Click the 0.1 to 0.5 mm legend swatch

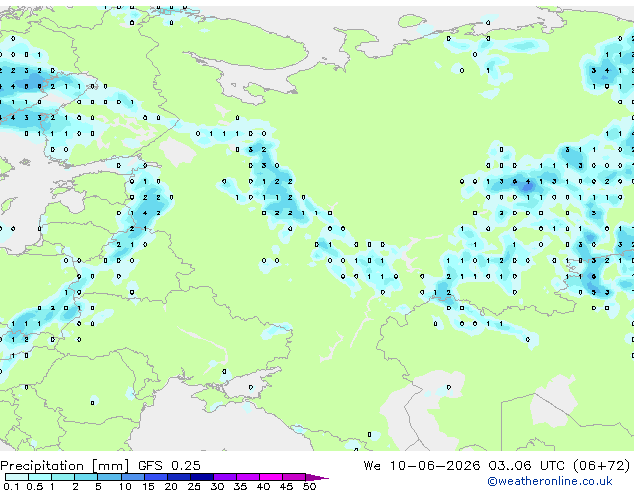[17, 477]
